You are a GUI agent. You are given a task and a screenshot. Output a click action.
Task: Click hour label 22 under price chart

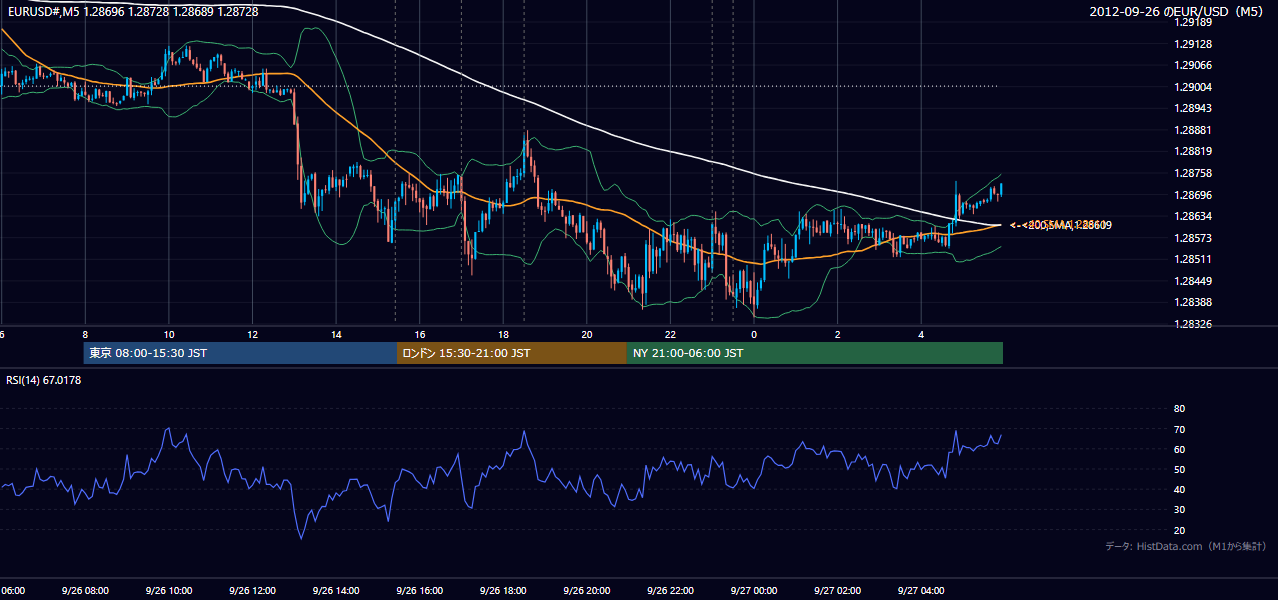670,334
